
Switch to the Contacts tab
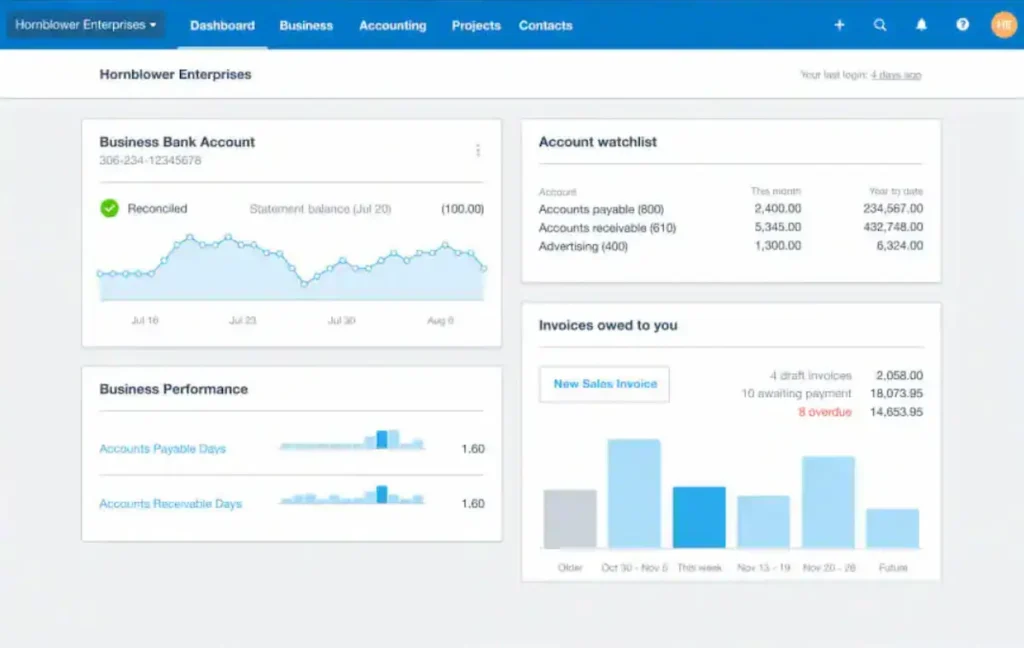point(545,26)
